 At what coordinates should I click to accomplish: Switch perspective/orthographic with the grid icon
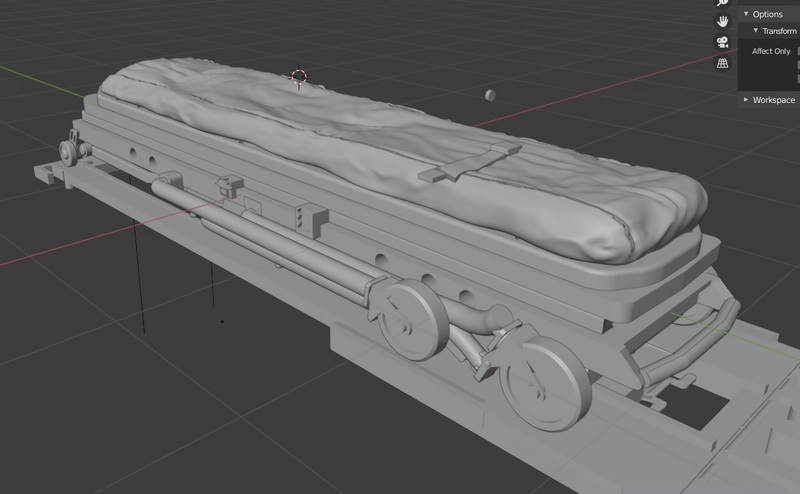click(721, 63)
